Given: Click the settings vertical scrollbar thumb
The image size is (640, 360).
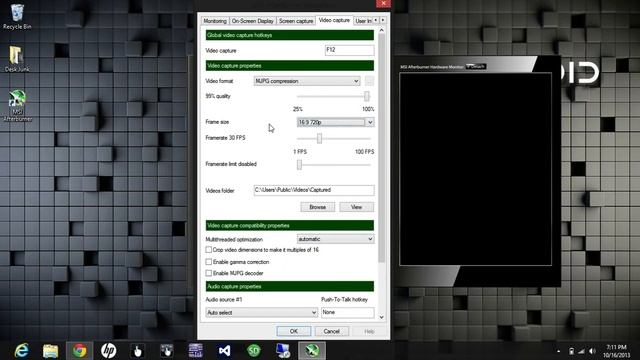Looking at the screenshot, I should click(382, 148).
